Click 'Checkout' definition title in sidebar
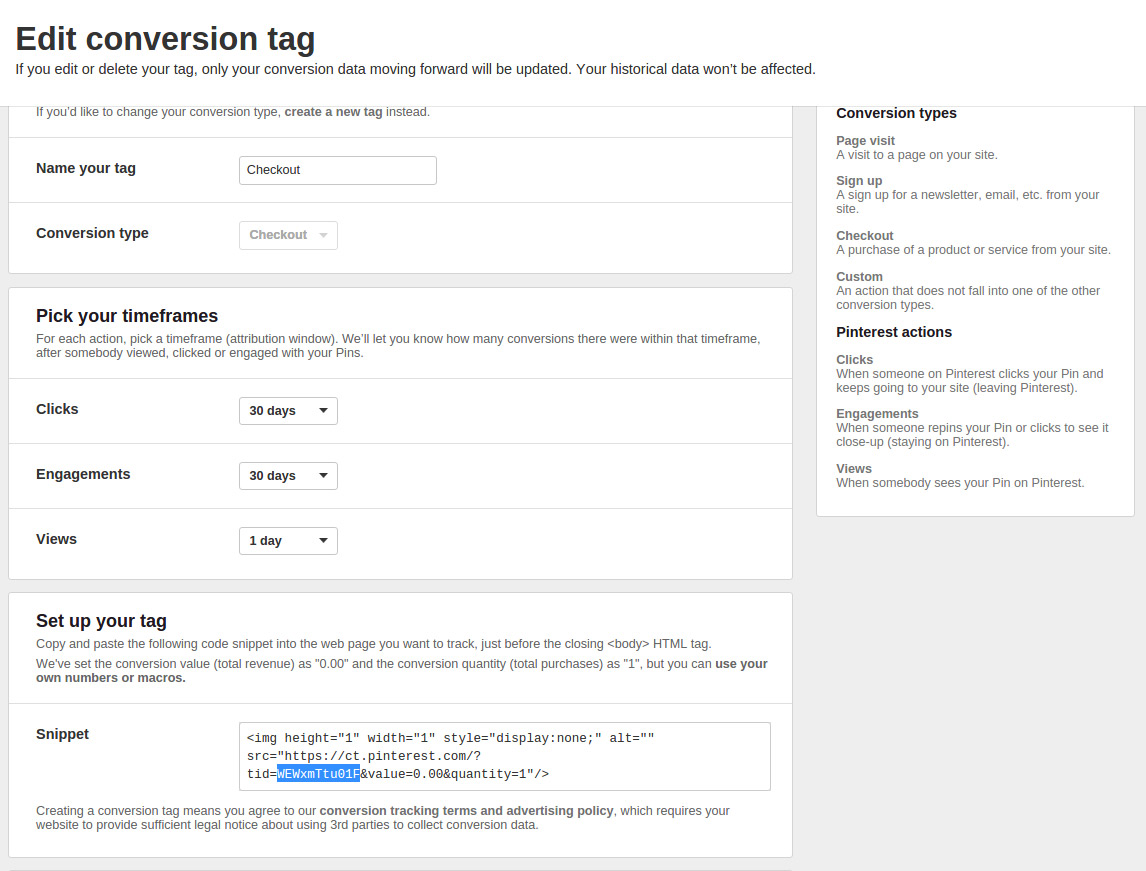This screenshot has height=871, width=1146. pyautogui.click(x=865, y=235)
